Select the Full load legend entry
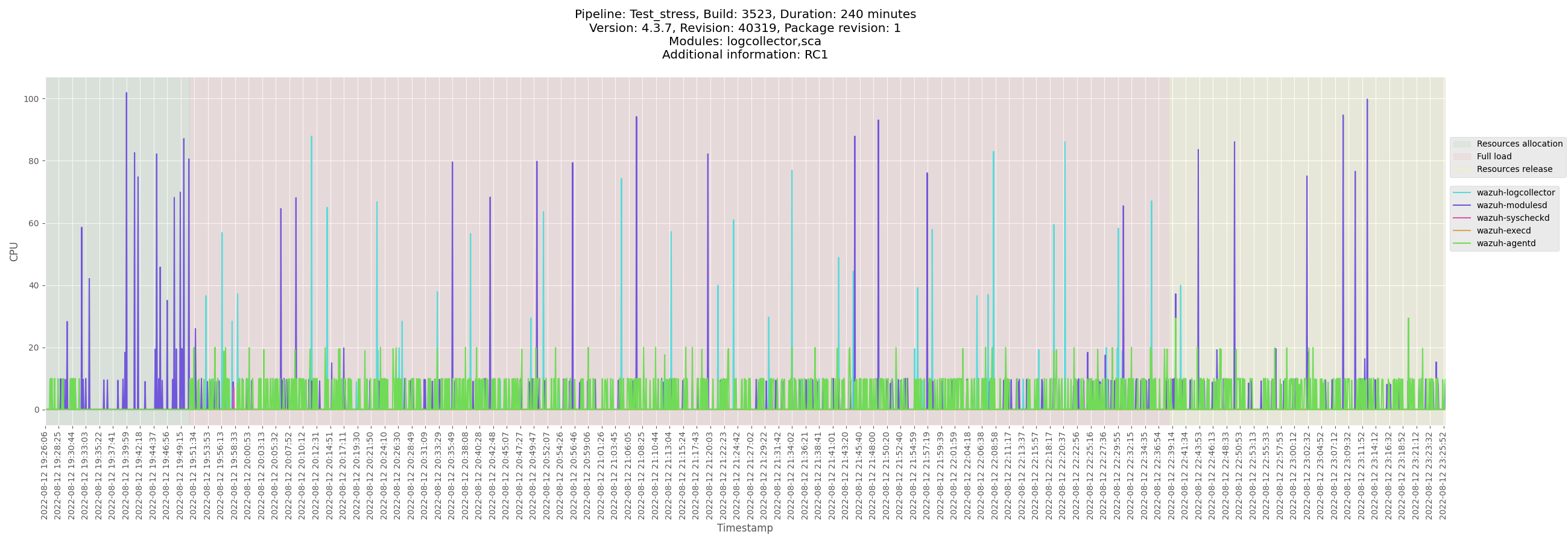1568x543 pixels. [x=1494, y=157]
